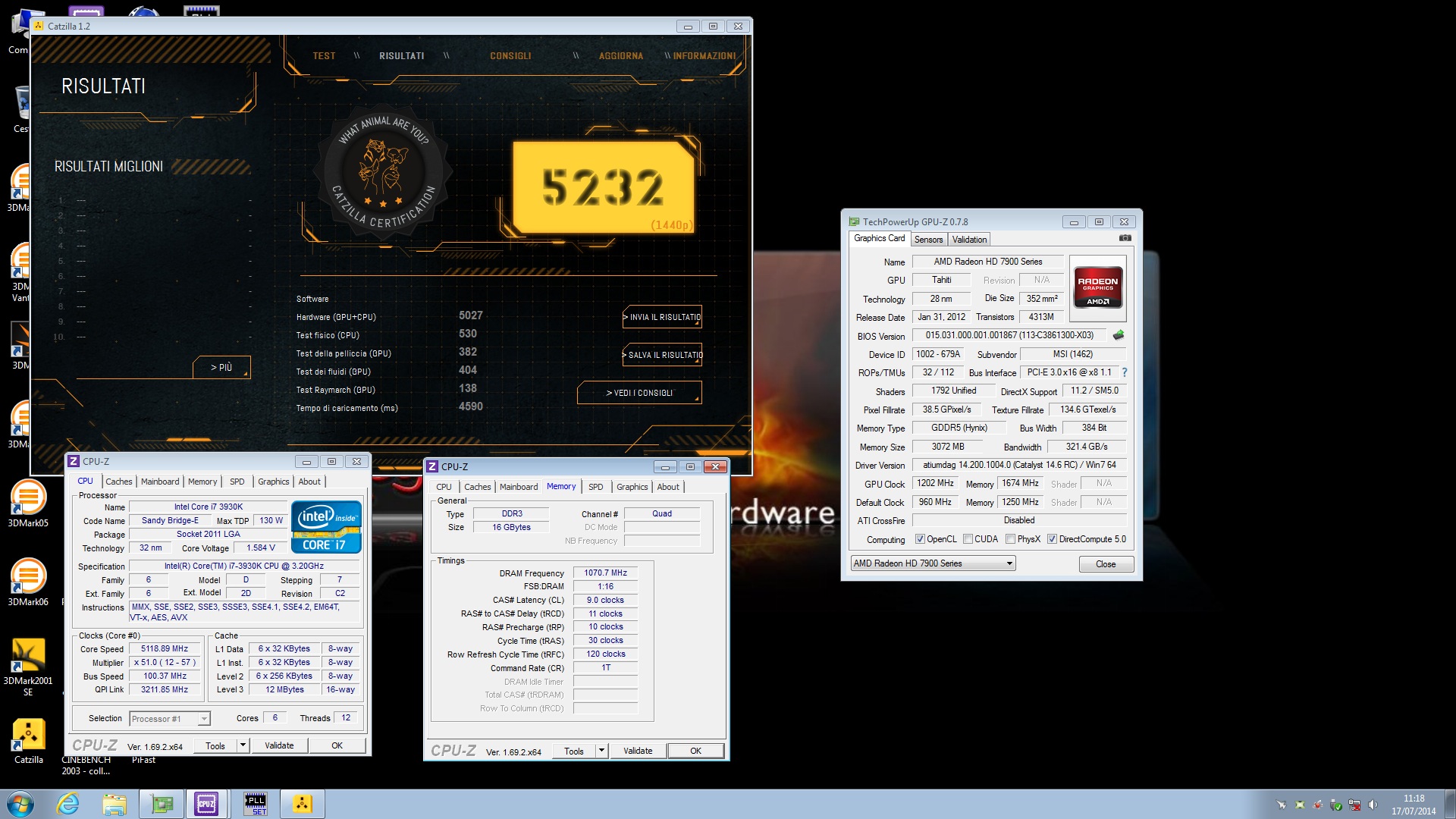Viewport: 1456px width, 819px height.
Task: Click the jet plane icon in system tray
Action: (x=1282, y=805)
